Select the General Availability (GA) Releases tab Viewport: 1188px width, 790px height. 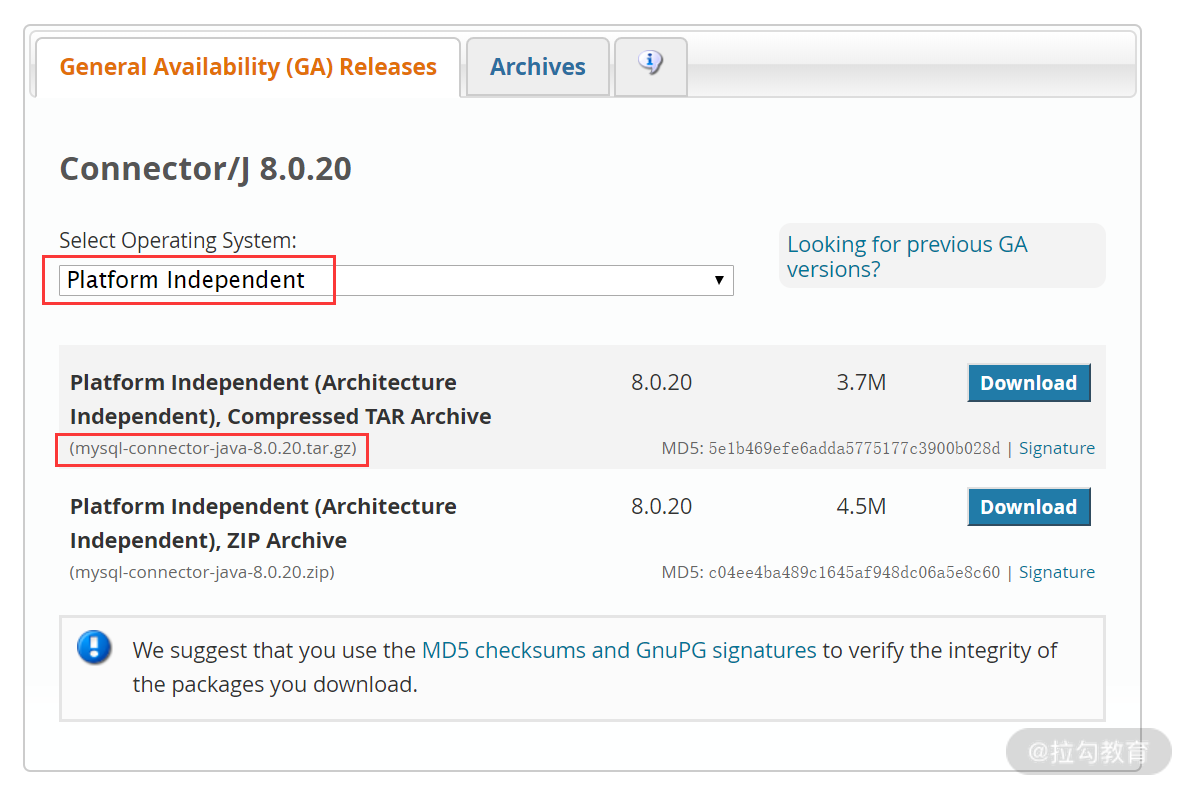tap(248, 67)
